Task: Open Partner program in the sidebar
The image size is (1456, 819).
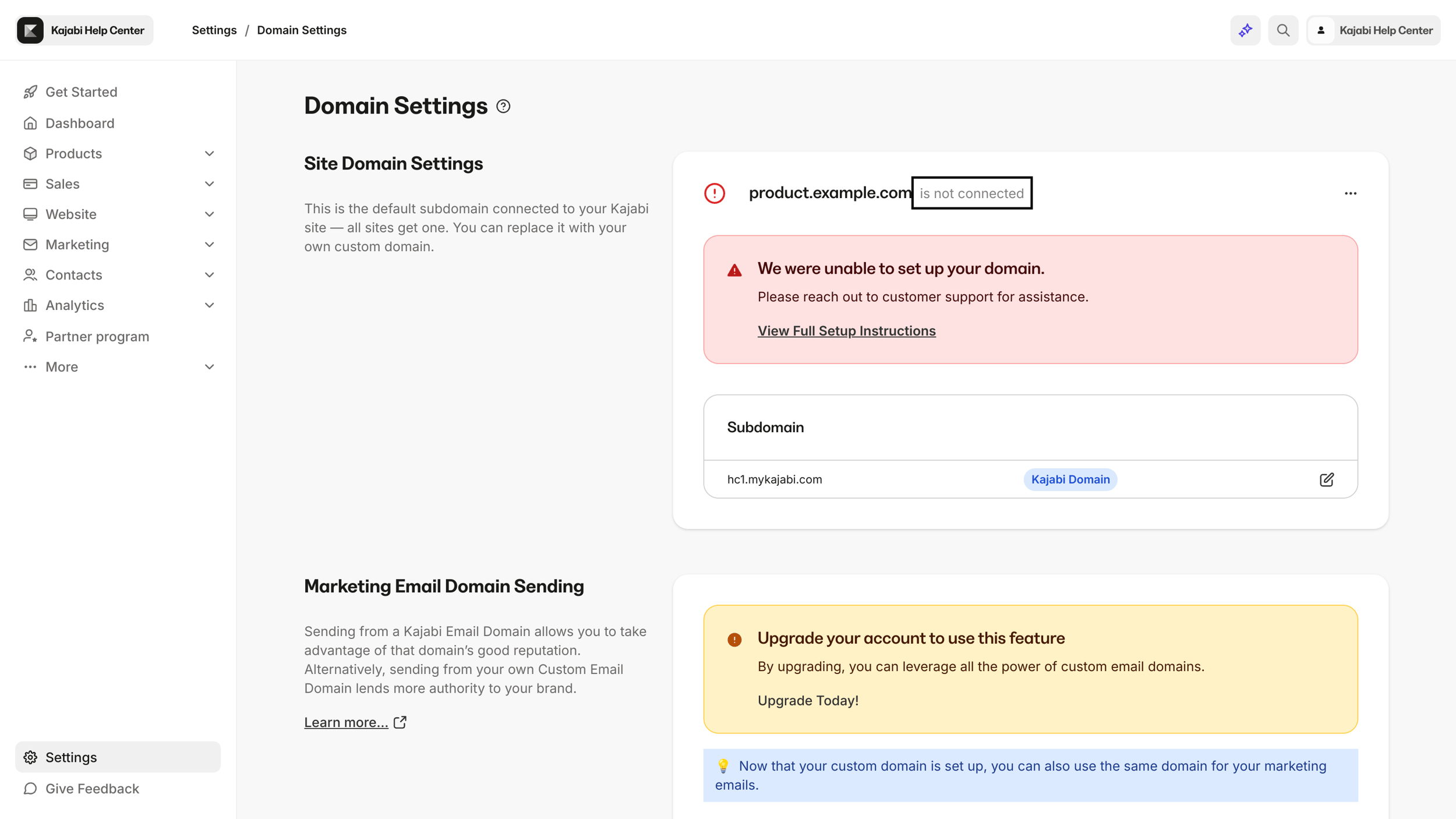Action: (118, 336)
